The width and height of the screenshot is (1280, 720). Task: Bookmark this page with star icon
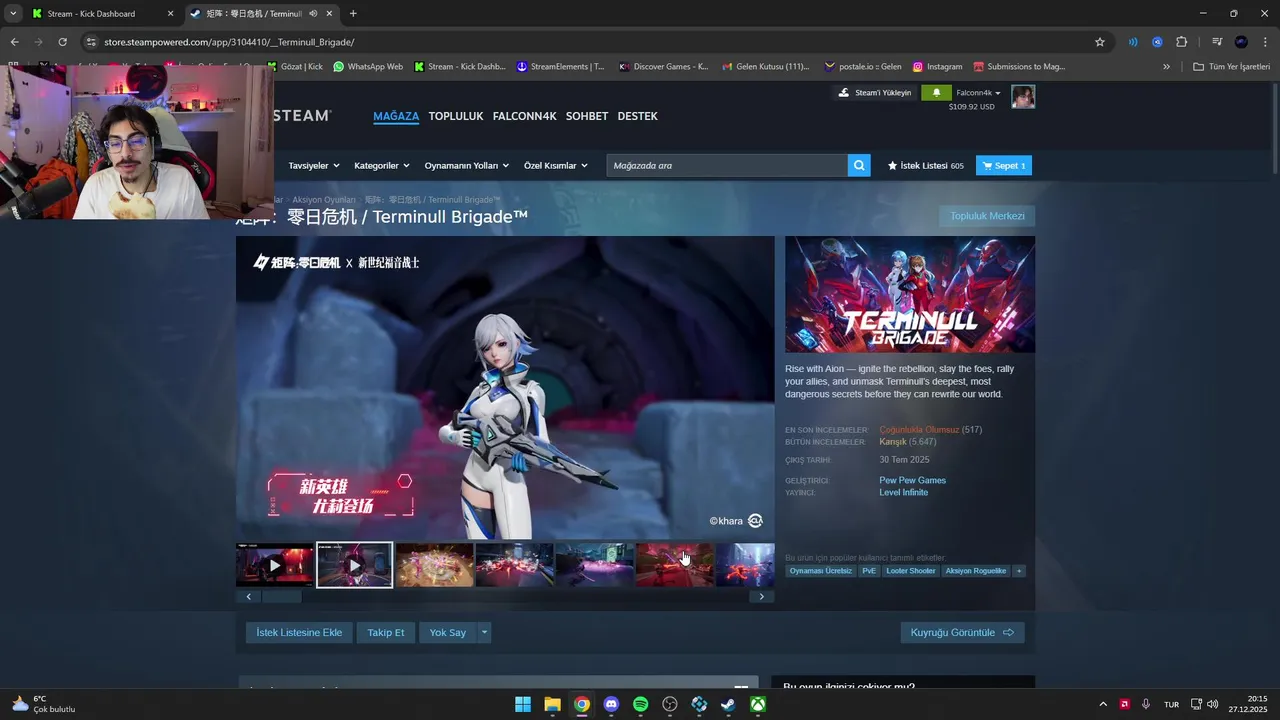coord(1100,42)
